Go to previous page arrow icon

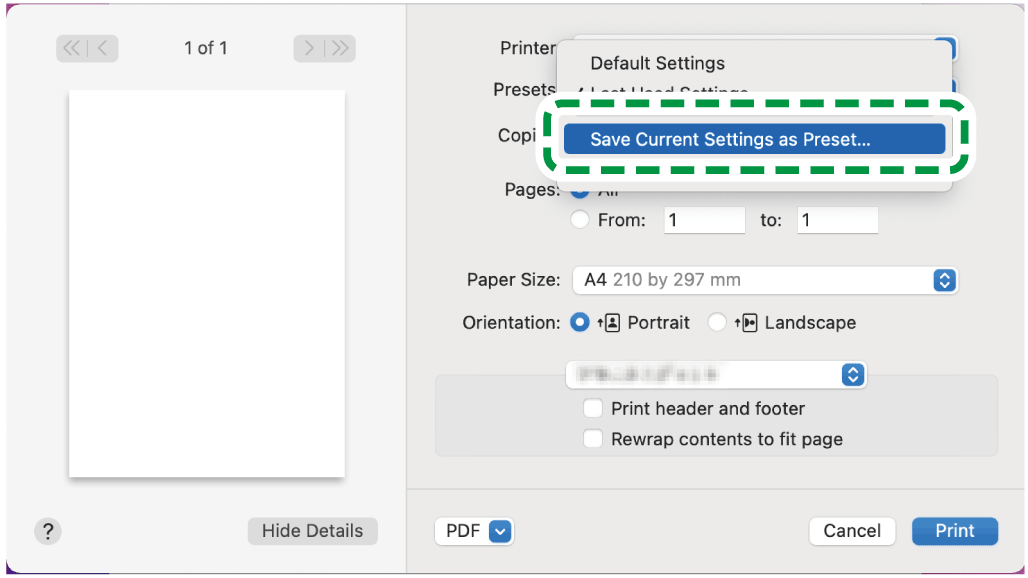(103, 48)
